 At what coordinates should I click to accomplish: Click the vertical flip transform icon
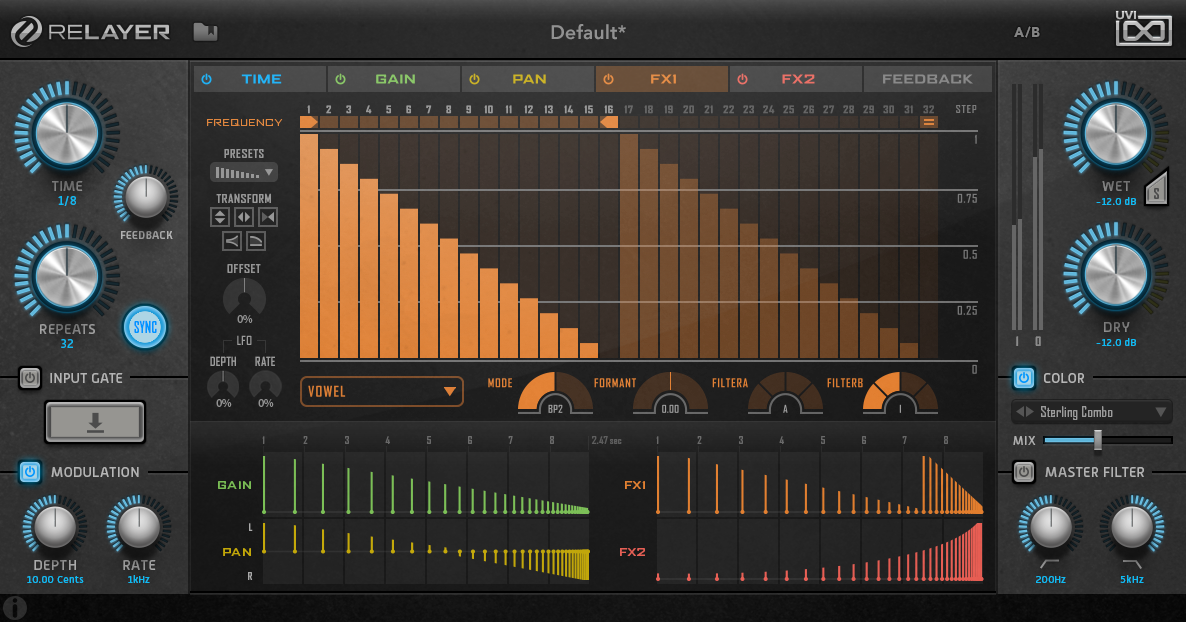tap(219, 217)
